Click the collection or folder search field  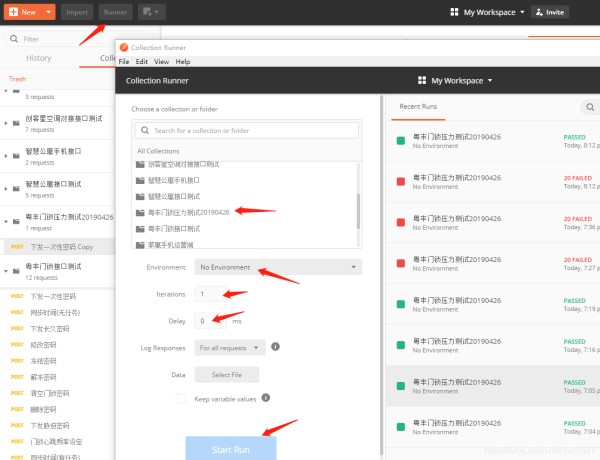click(x=247, y=130)
